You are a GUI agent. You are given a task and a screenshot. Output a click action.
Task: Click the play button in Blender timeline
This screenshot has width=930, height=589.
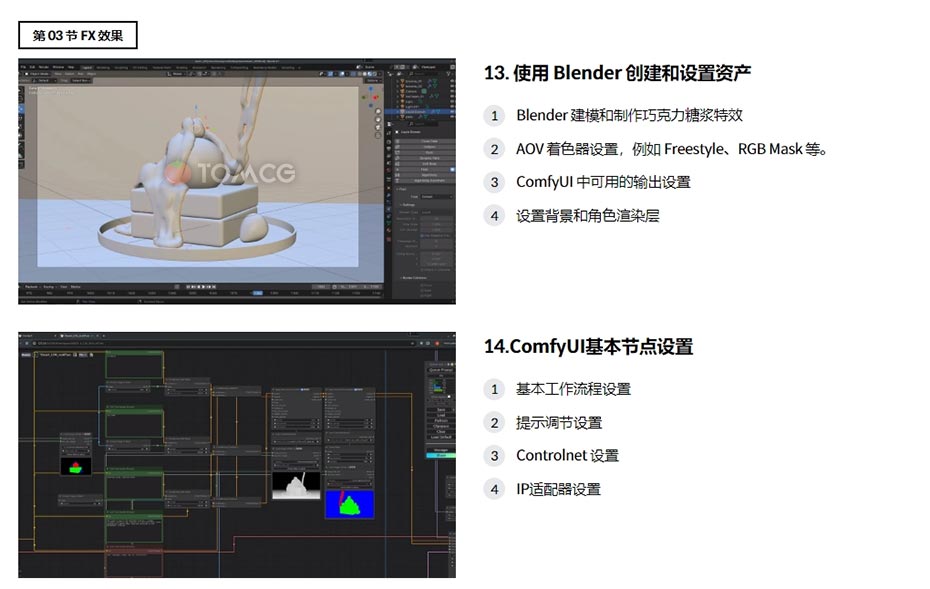(203, 286)
